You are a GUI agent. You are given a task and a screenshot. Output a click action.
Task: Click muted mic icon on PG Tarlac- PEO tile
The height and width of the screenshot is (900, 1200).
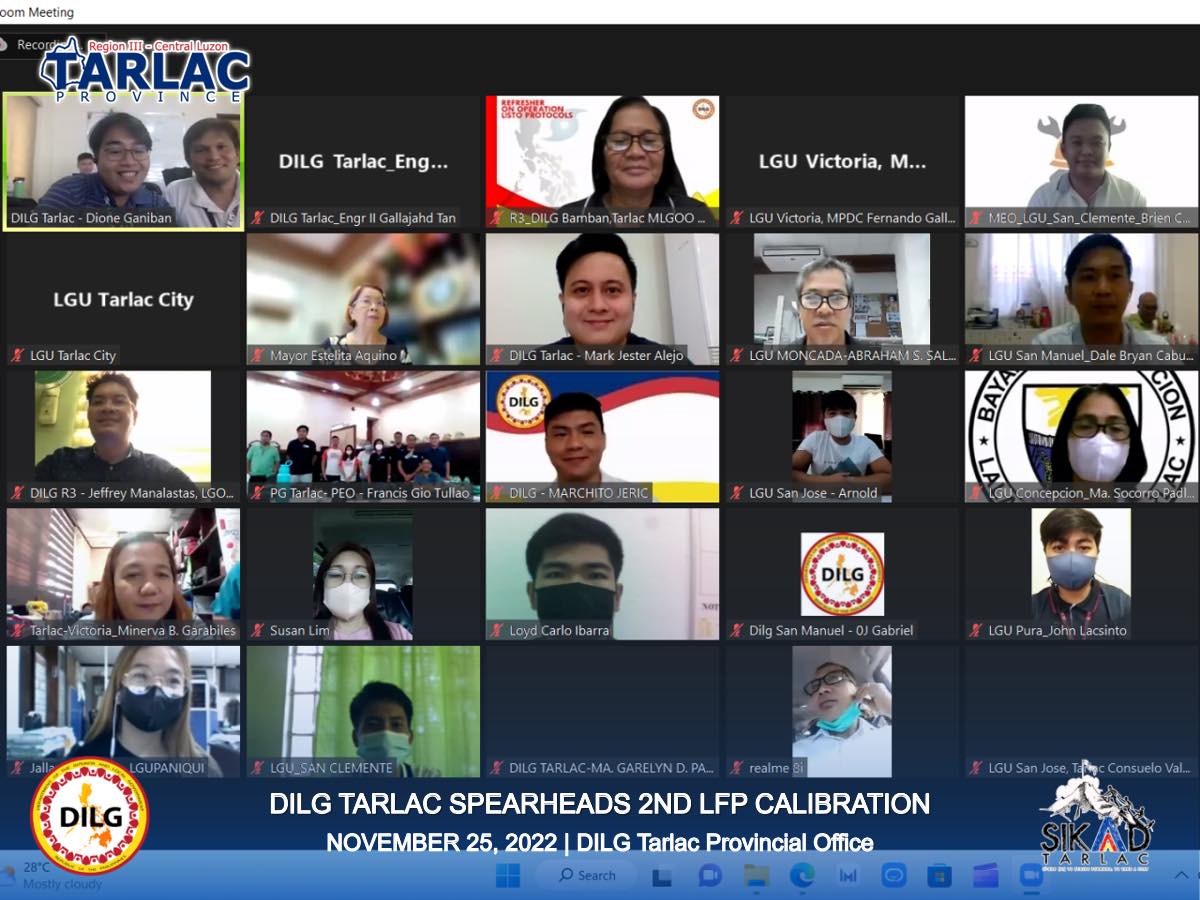coord(258,493)
